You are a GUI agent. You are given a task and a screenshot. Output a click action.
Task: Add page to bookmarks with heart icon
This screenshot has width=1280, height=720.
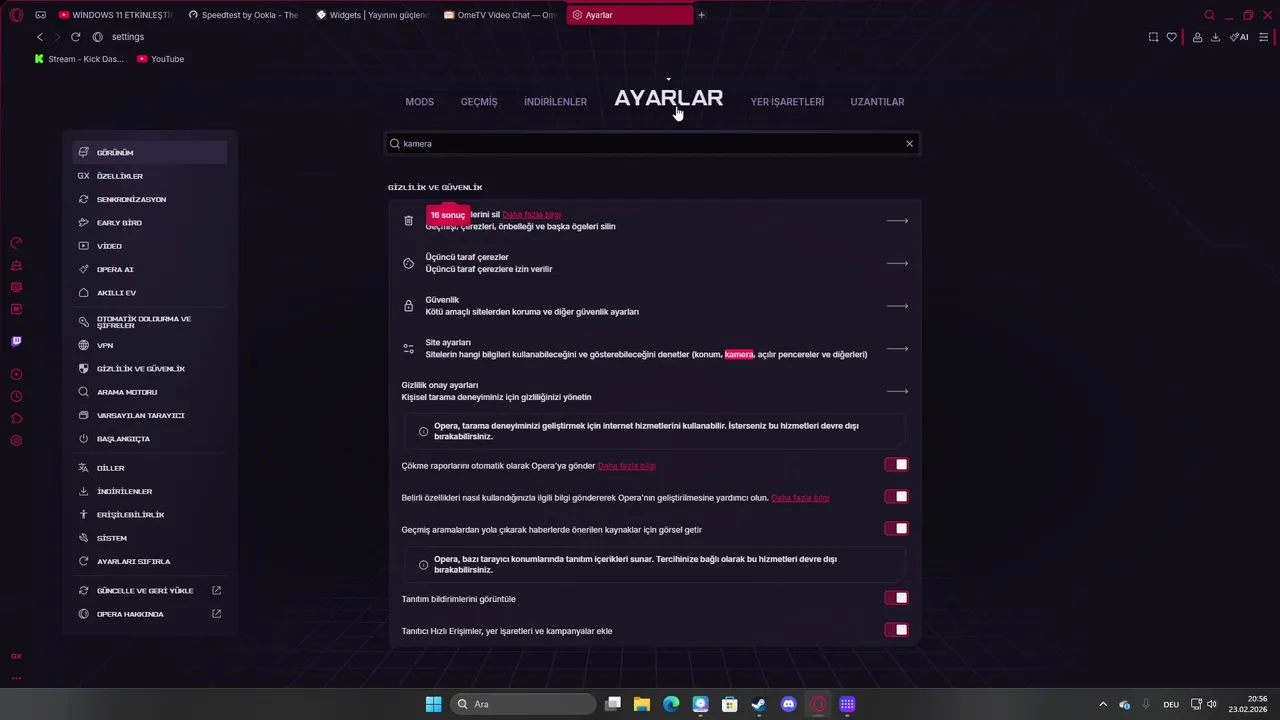1172,37
